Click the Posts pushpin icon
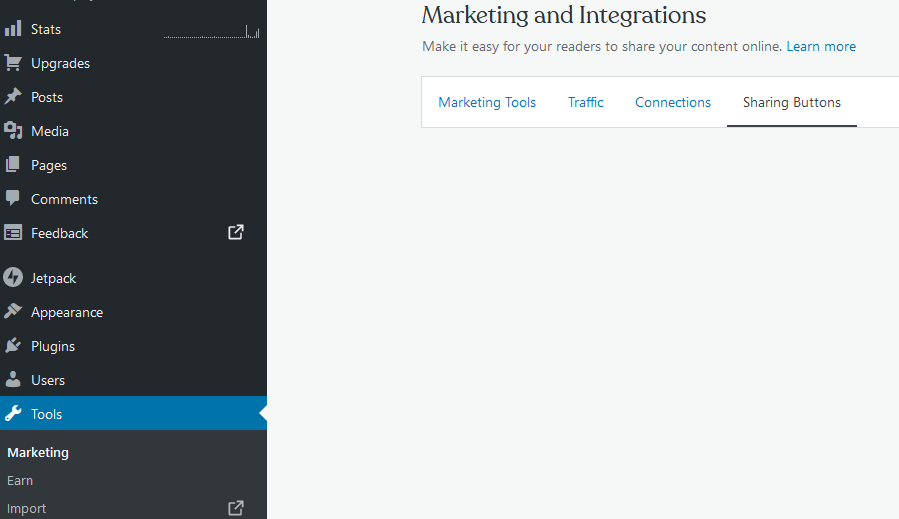899x519 pixels. 13,97
